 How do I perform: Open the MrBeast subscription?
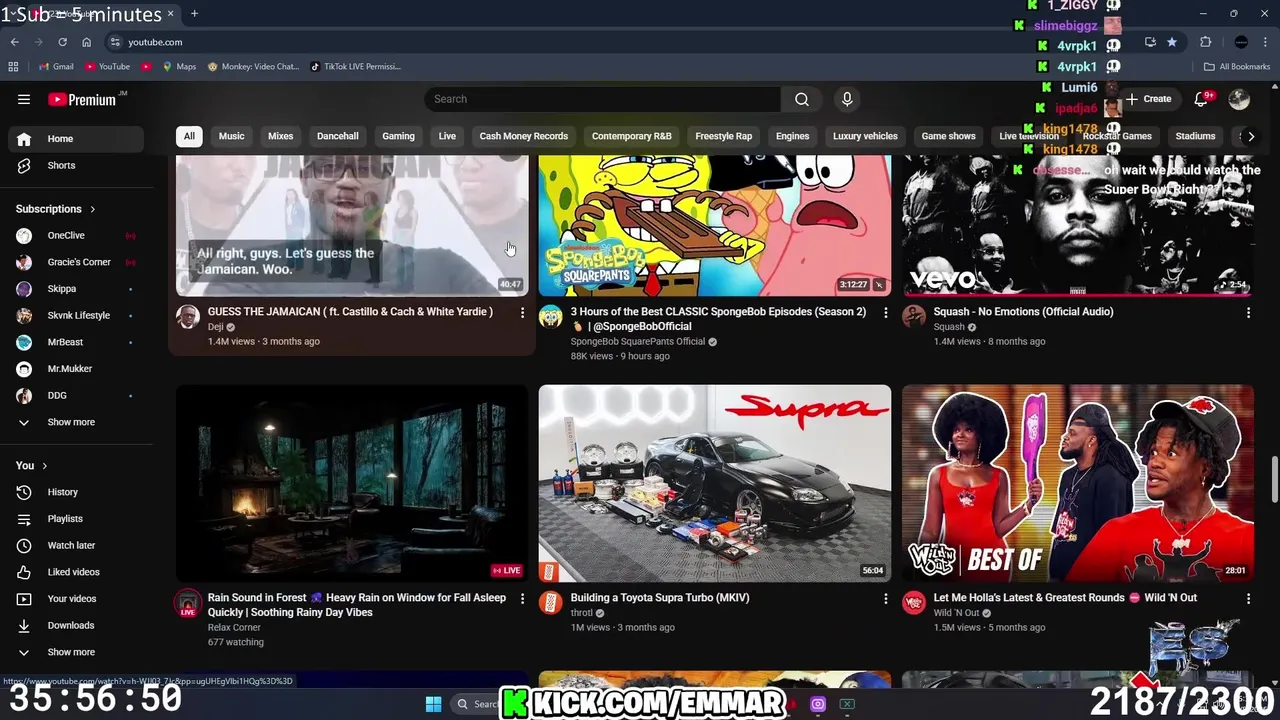76,342
